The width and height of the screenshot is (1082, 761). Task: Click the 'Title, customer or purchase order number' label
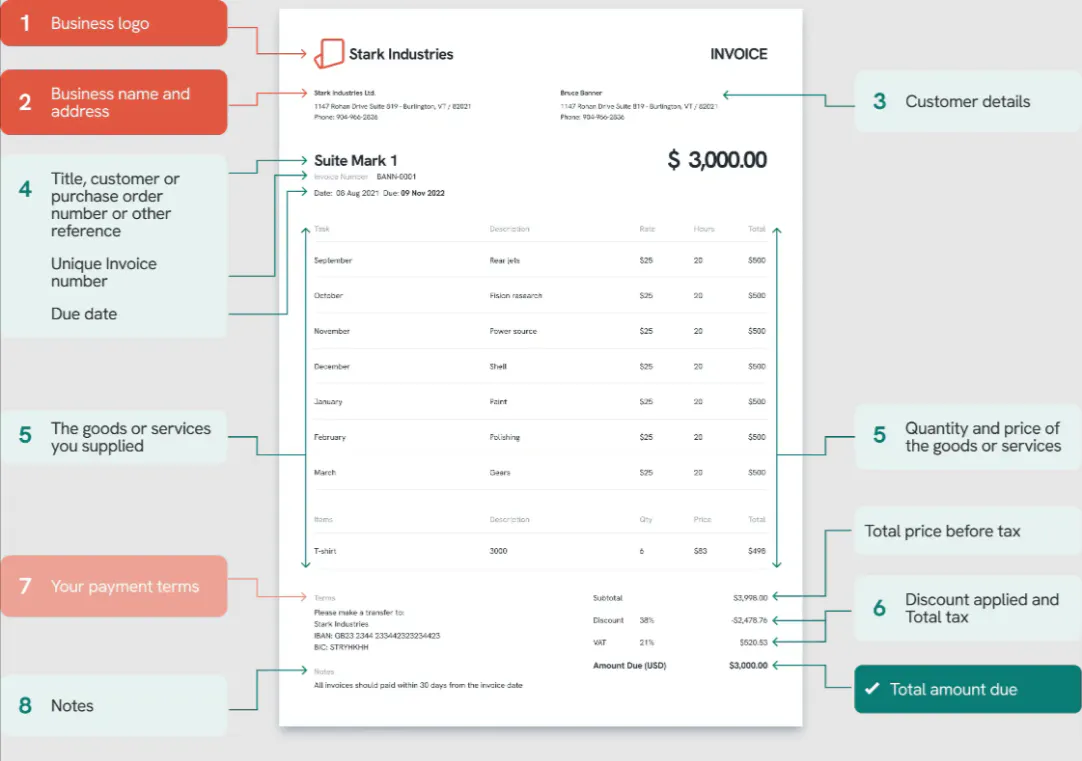115,205
